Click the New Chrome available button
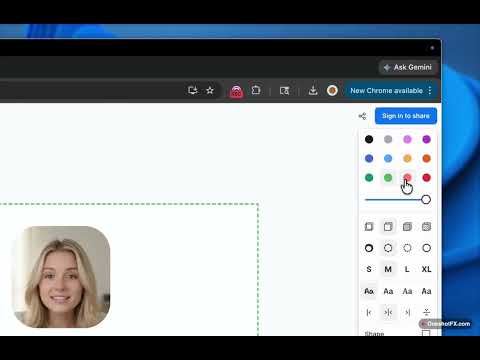The width and height of the screenshot is (480, 360). [386, 91]
